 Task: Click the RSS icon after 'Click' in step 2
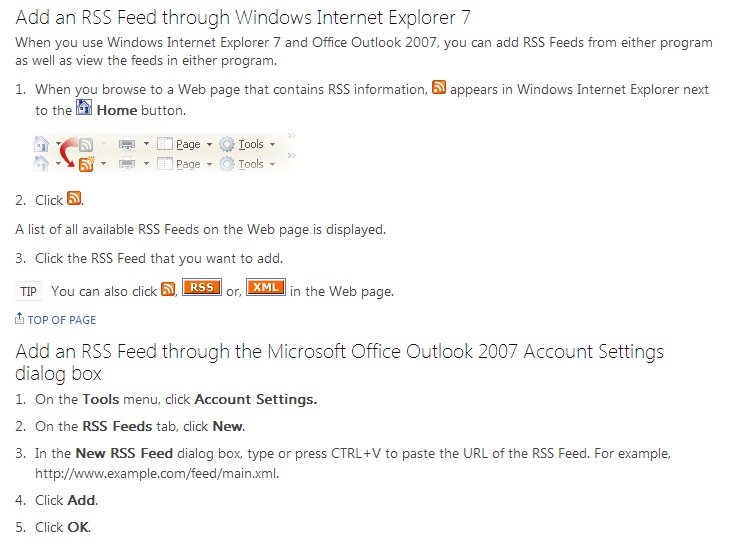[74, 199]
